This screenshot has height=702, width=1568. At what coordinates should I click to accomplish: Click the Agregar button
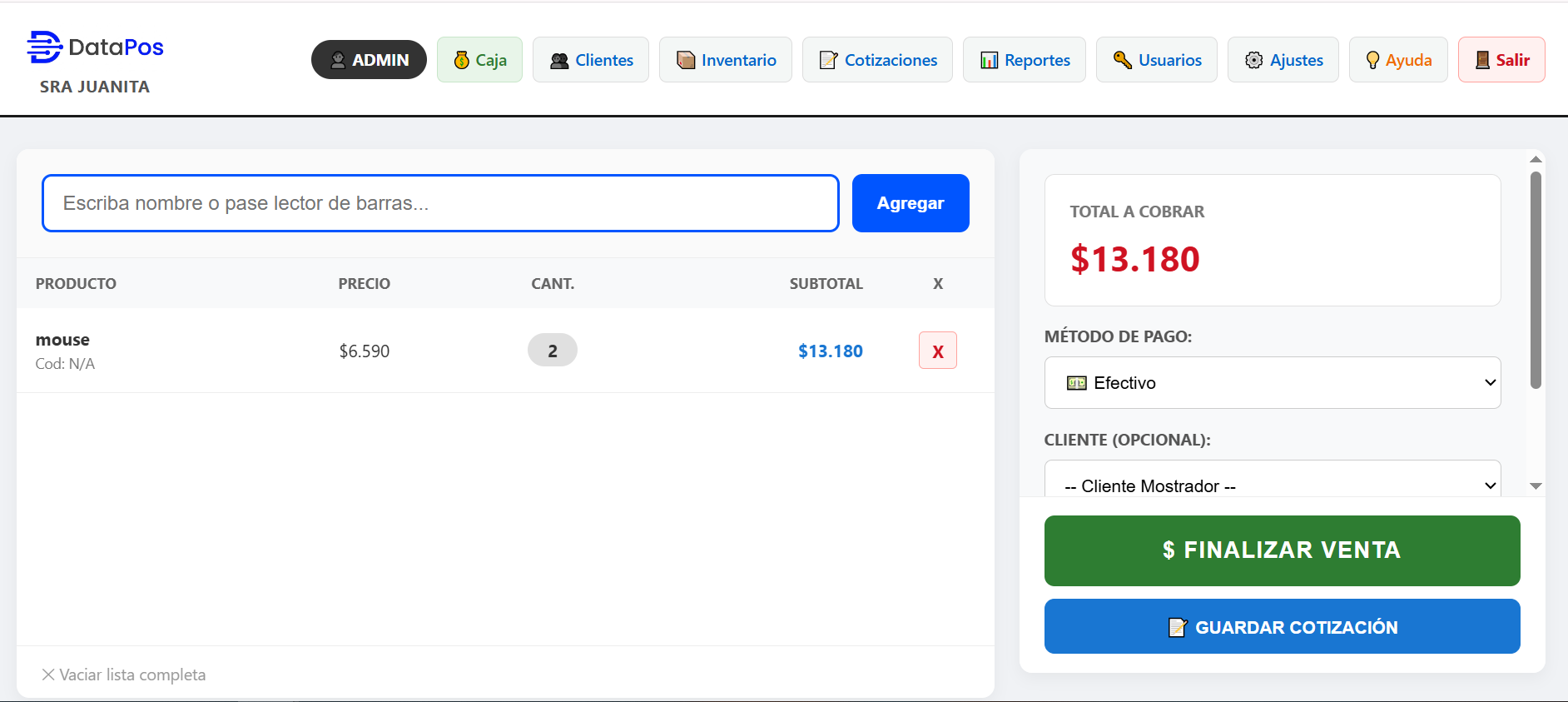pyautogui.click(x=911, y=203)
